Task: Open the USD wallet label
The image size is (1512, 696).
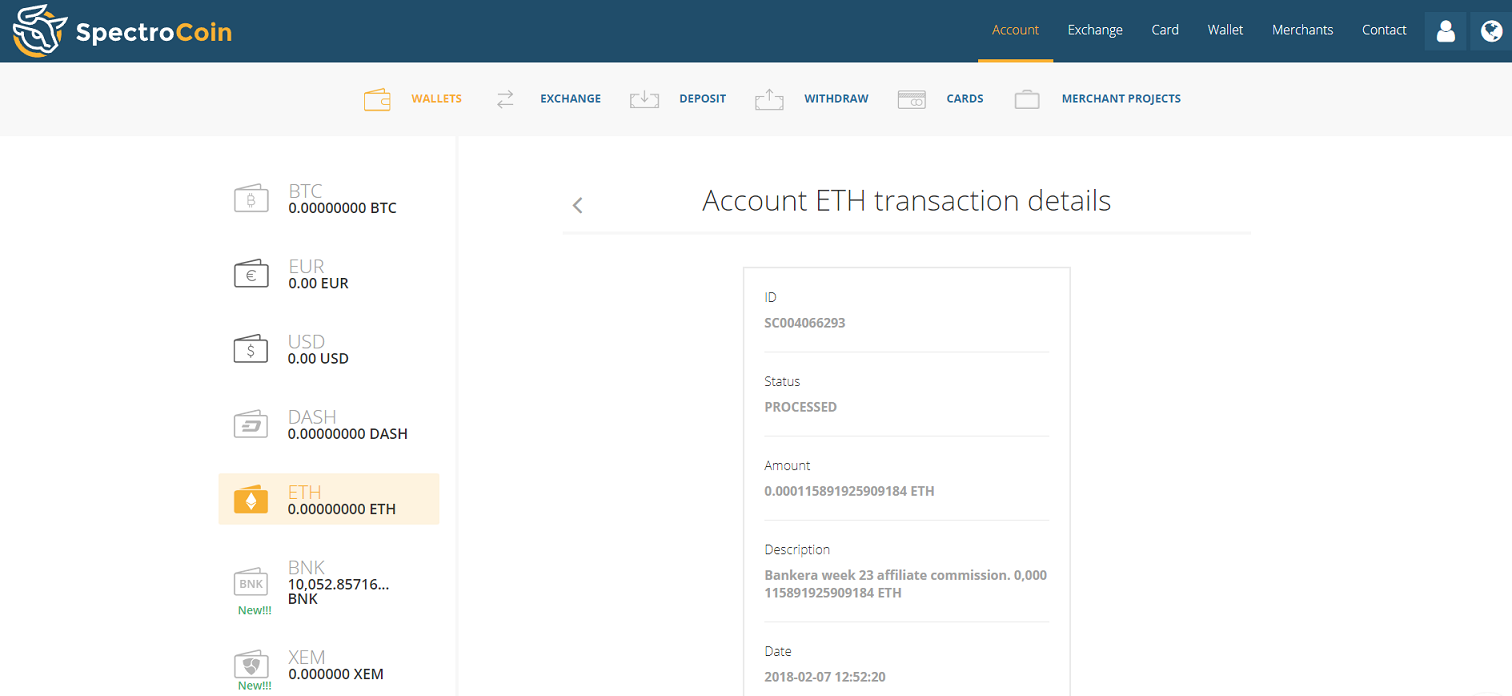Action: pyautogui.click(x=306, y=342)
